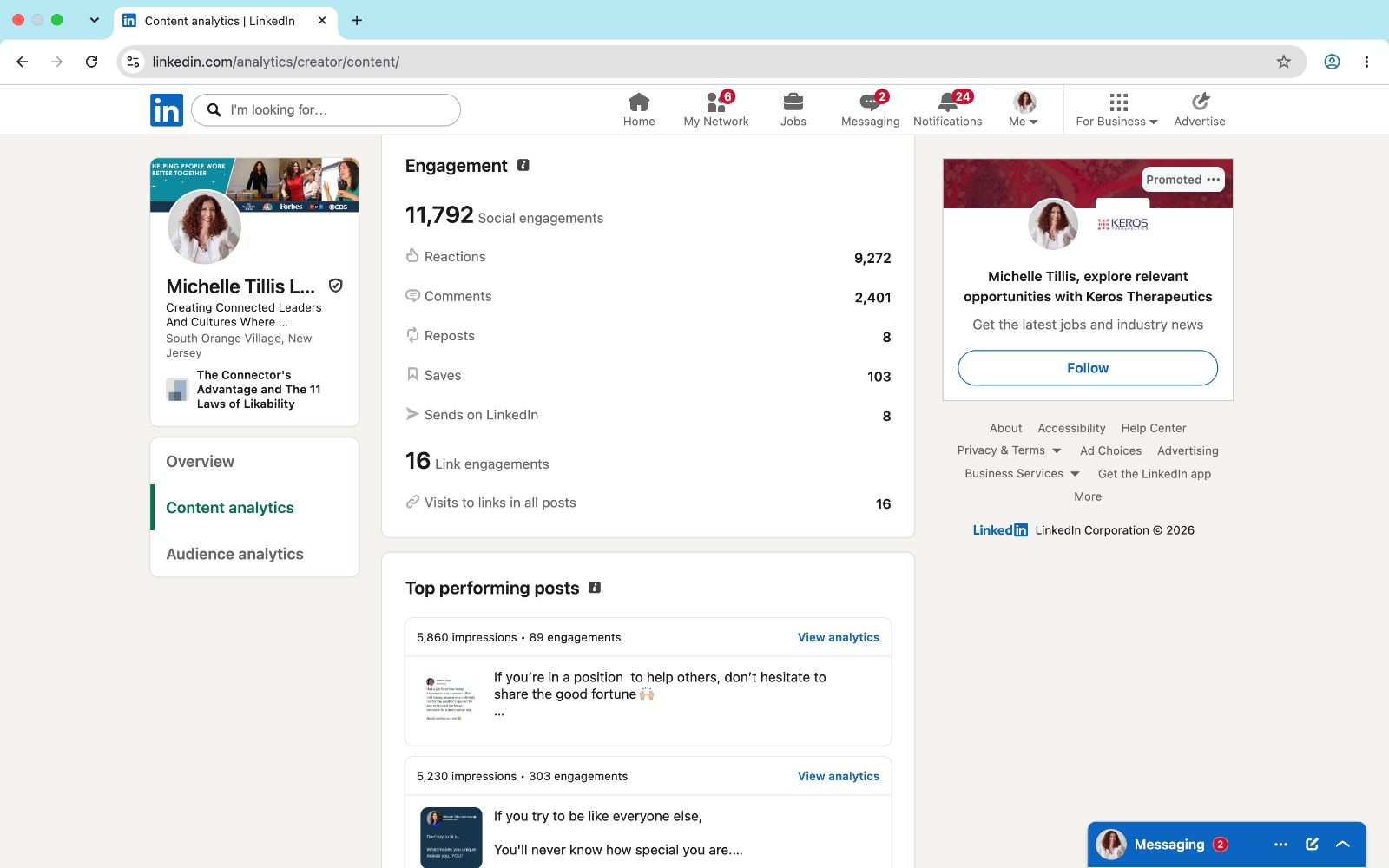View analytics for 5,230 impressions post
This screenshot has width=1389, height=868.
pyautogui.click(x=839, y=776)
